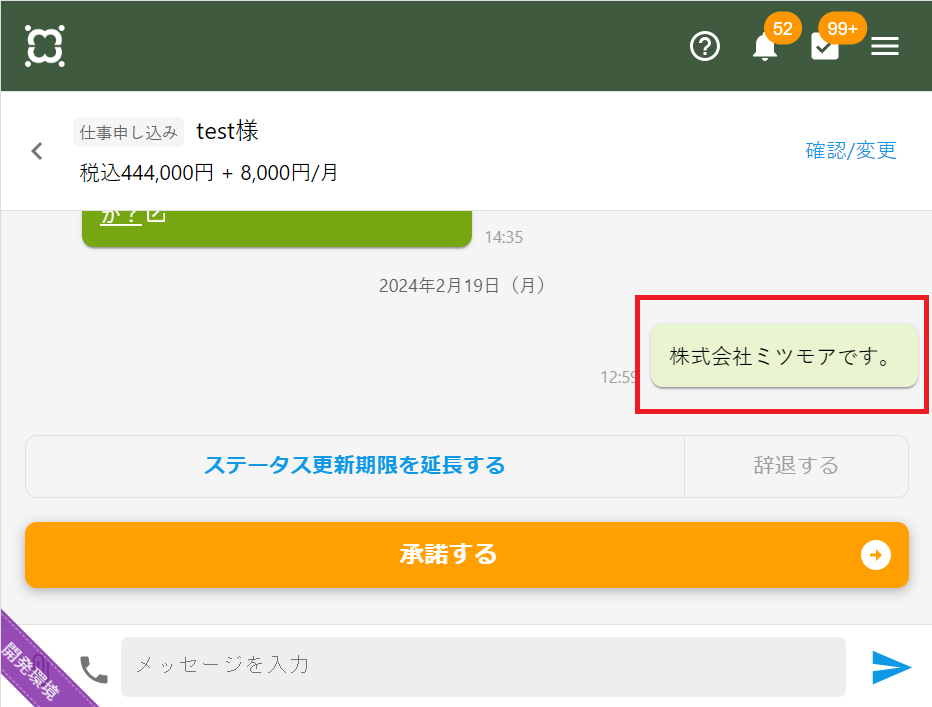
Task: Click the 辞退する button
Action: point(796,466)
